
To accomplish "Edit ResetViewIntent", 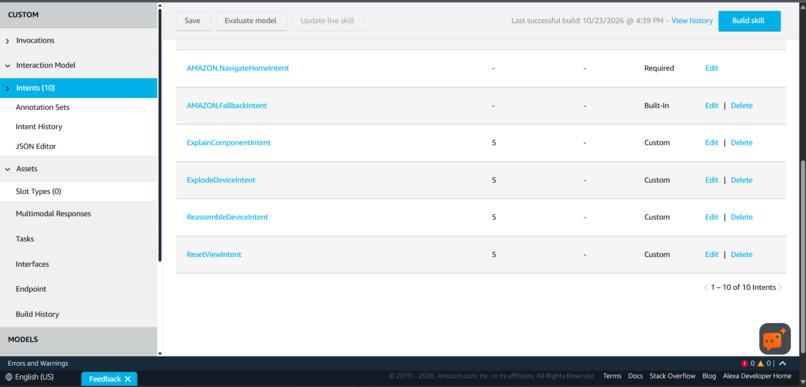I will pyautogui.click(x=711, y=254).
